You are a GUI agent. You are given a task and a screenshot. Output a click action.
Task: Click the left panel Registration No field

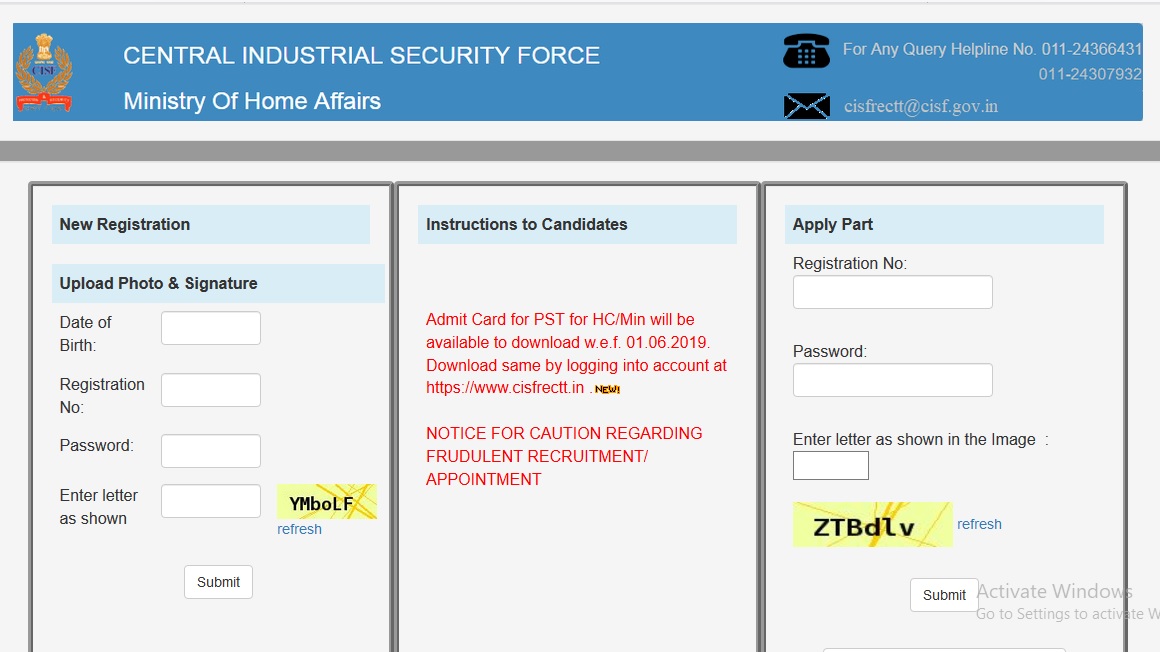[x=210, y=390]
